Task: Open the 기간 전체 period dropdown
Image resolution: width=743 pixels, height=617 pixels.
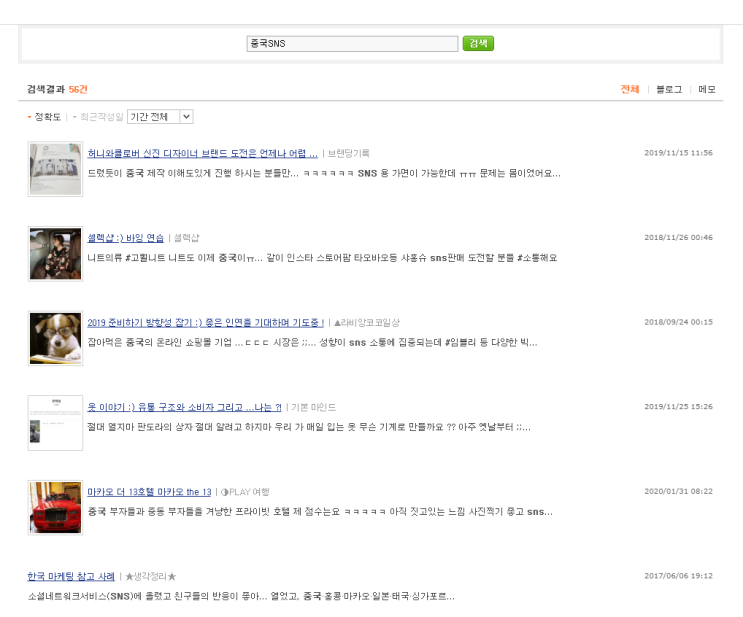Action: tap(160, 117)
